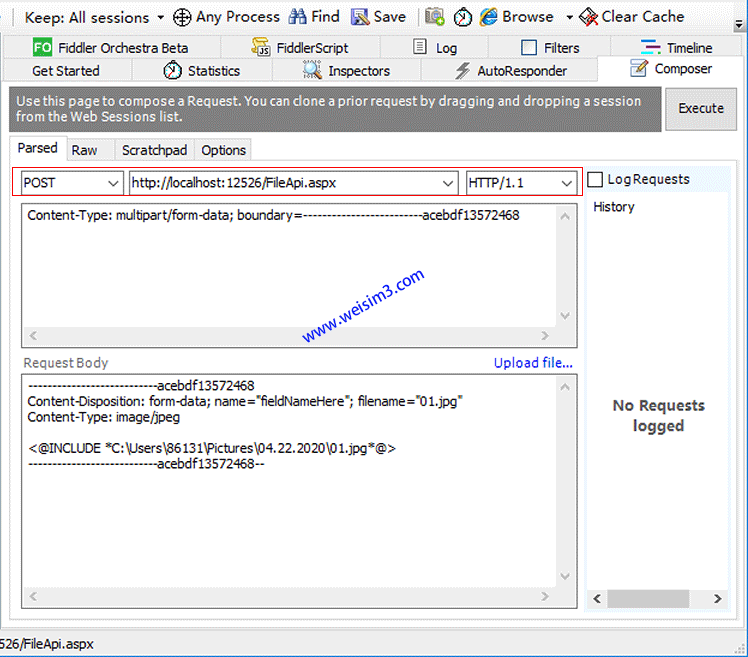Open the HTTP/1.1 version dropdown
The width and height of the screenshot is (748, 657).
click(x=521, y=183)
